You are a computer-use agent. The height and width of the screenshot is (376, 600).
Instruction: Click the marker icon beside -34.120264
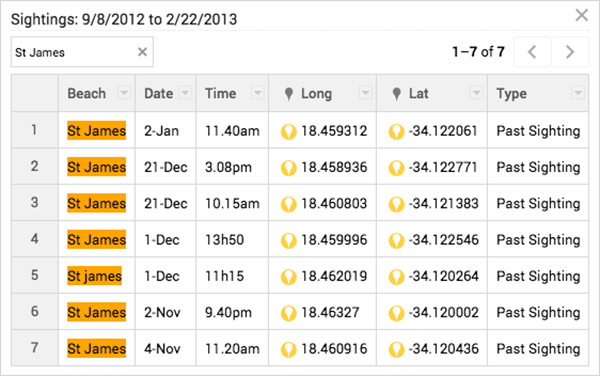pyautogui.click(x=396, y=277)
